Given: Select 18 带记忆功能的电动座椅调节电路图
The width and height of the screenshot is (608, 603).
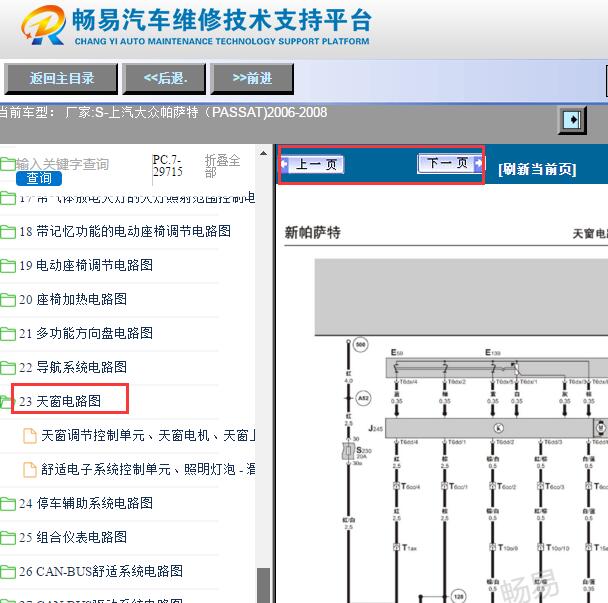Looking at the screenshot, I should click(x=125, y=232).
